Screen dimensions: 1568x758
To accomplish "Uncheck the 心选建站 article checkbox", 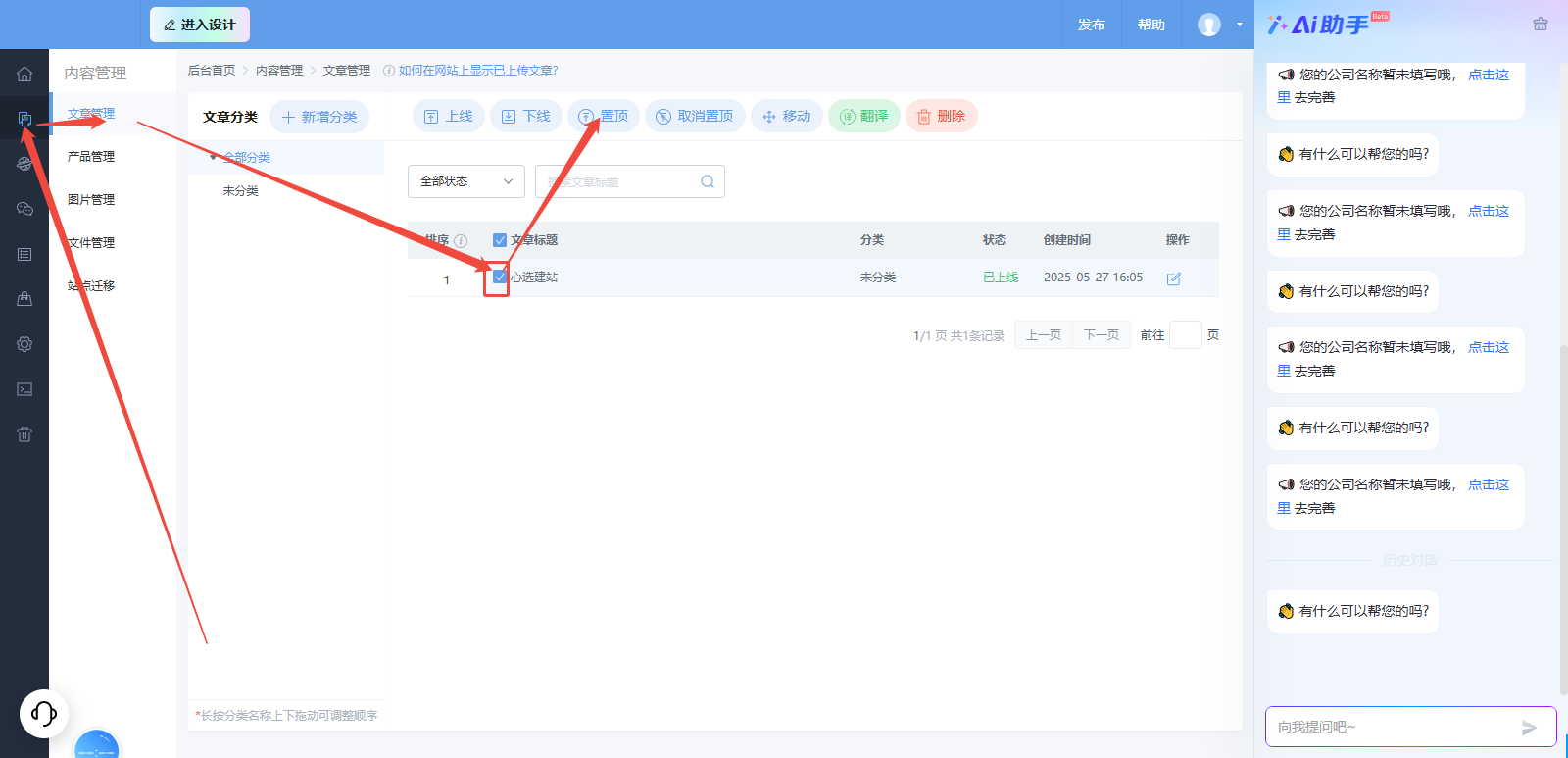I will tap(500, 278).
